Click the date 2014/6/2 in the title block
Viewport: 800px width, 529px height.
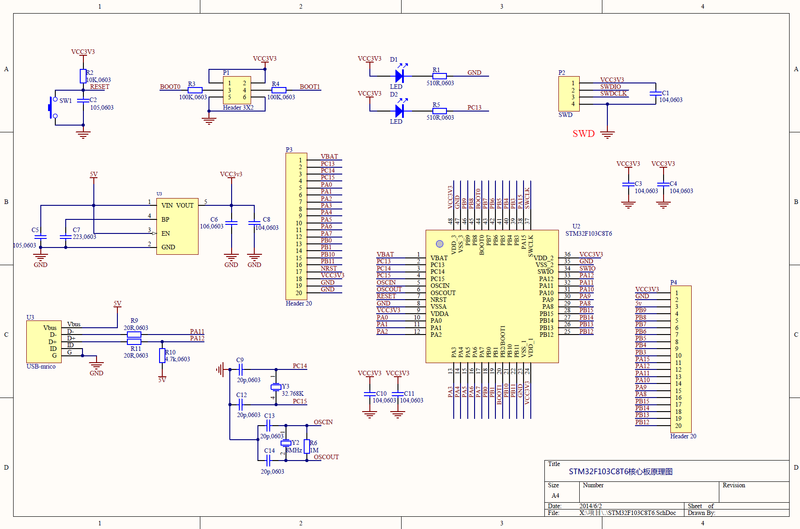[x=592, y=506]
